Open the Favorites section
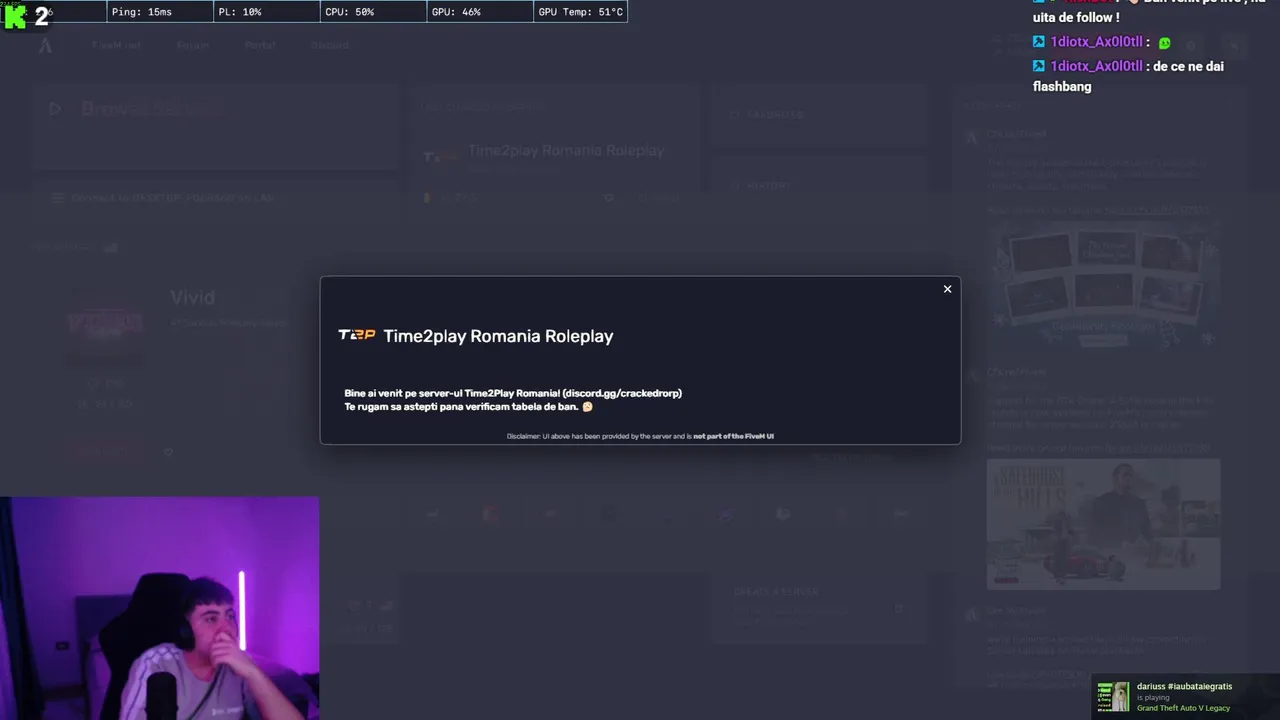This screenshot has height=720, width=1280. [x=818, y=115]
